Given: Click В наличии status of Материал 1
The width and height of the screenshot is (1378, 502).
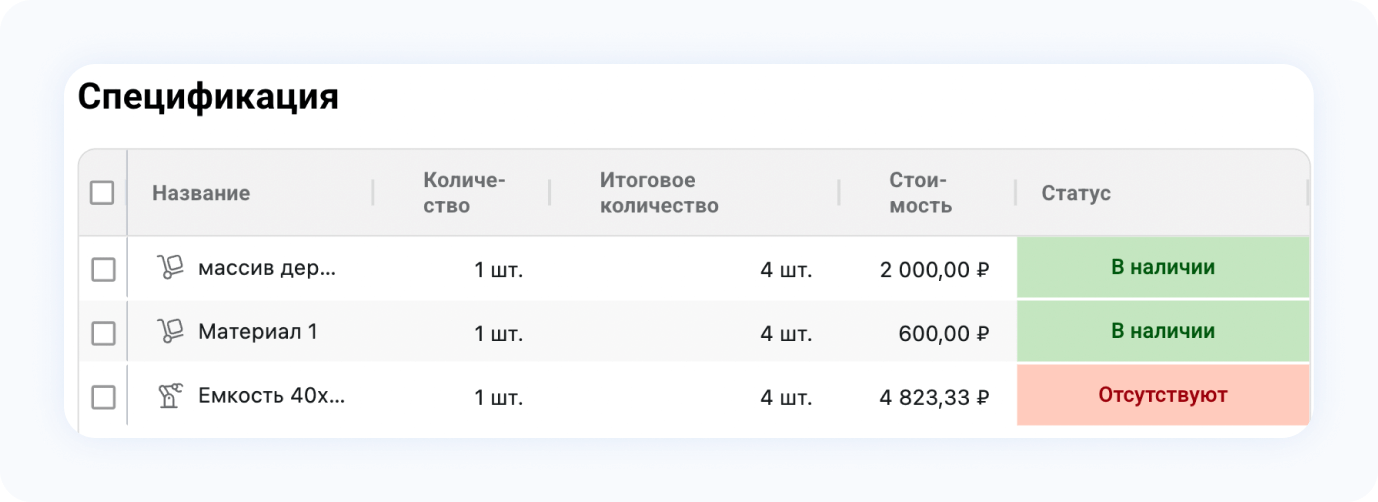Looking at the screenshot, I should (1163, 332).
